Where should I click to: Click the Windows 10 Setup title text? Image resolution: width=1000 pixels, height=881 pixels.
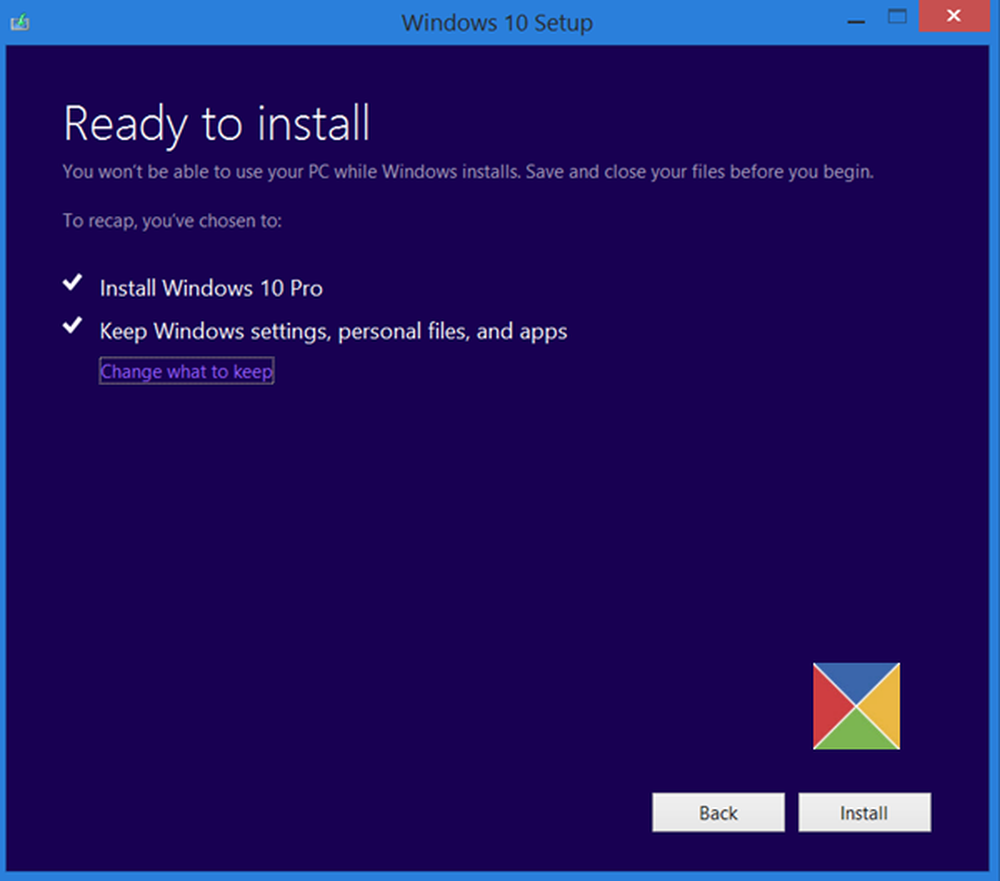point(497,22)
